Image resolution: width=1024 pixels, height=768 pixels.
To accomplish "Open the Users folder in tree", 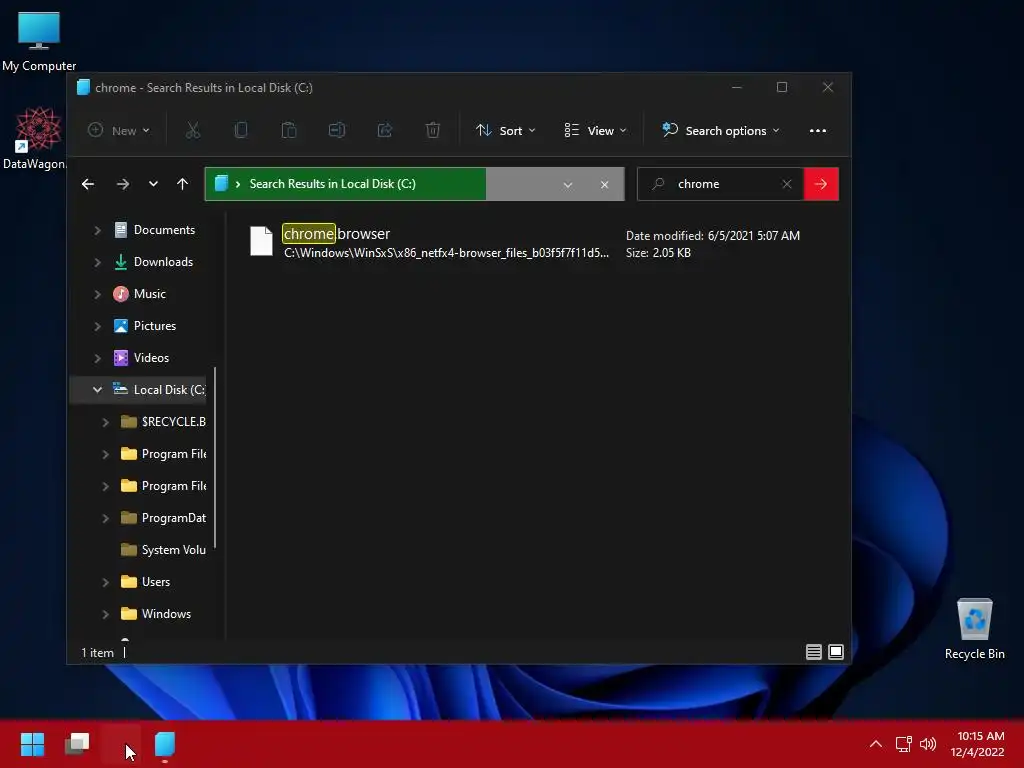I will (146, 582).
